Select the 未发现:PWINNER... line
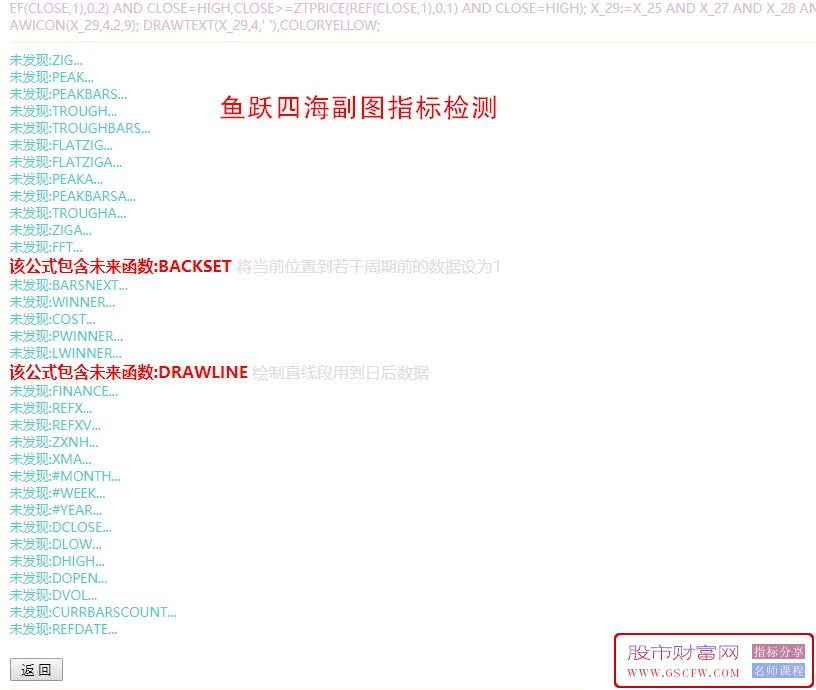The image size is (816, 690). (66, 337)
